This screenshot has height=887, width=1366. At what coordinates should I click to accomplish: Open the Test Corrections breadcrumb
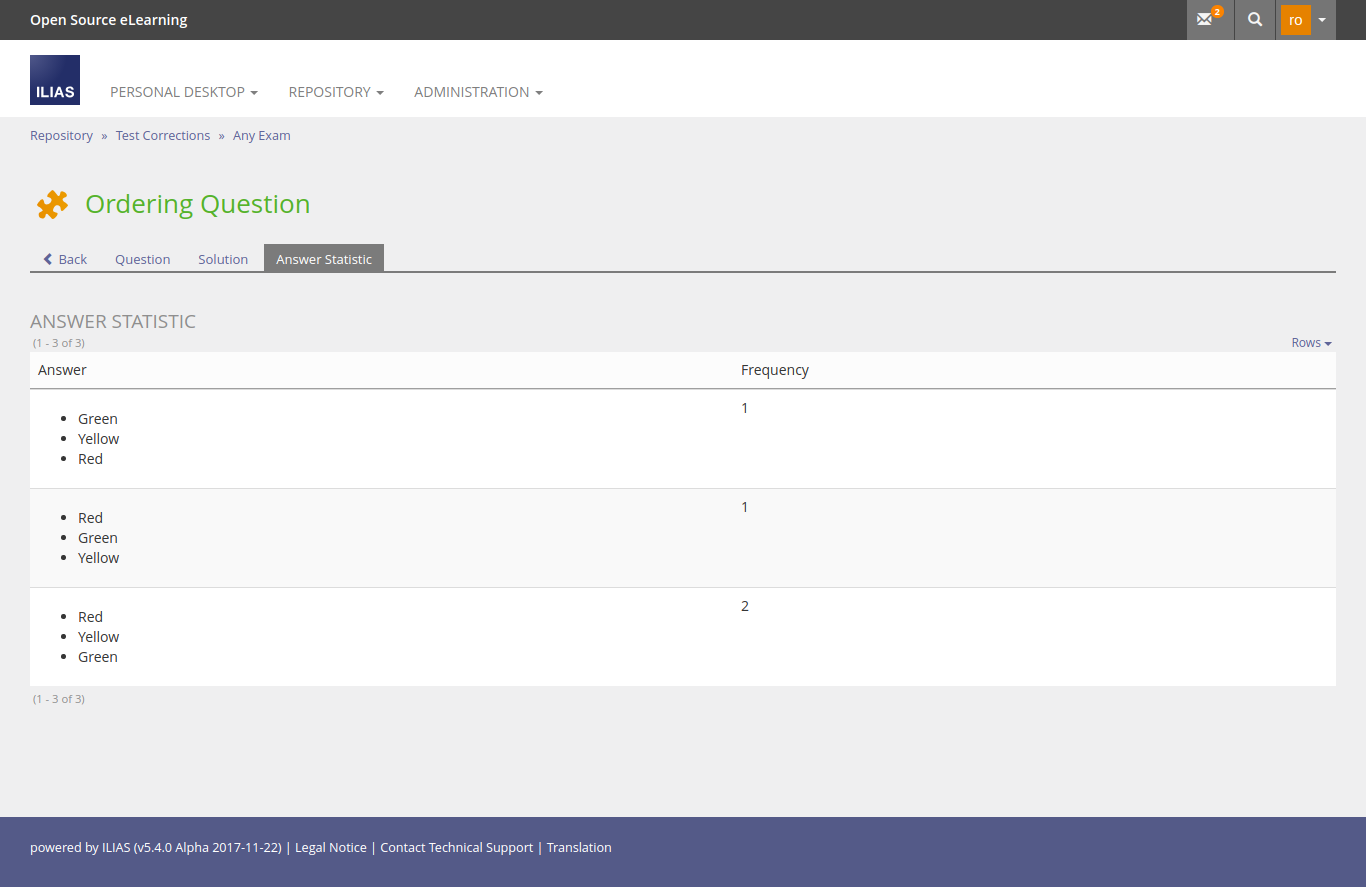coord(163,136)
